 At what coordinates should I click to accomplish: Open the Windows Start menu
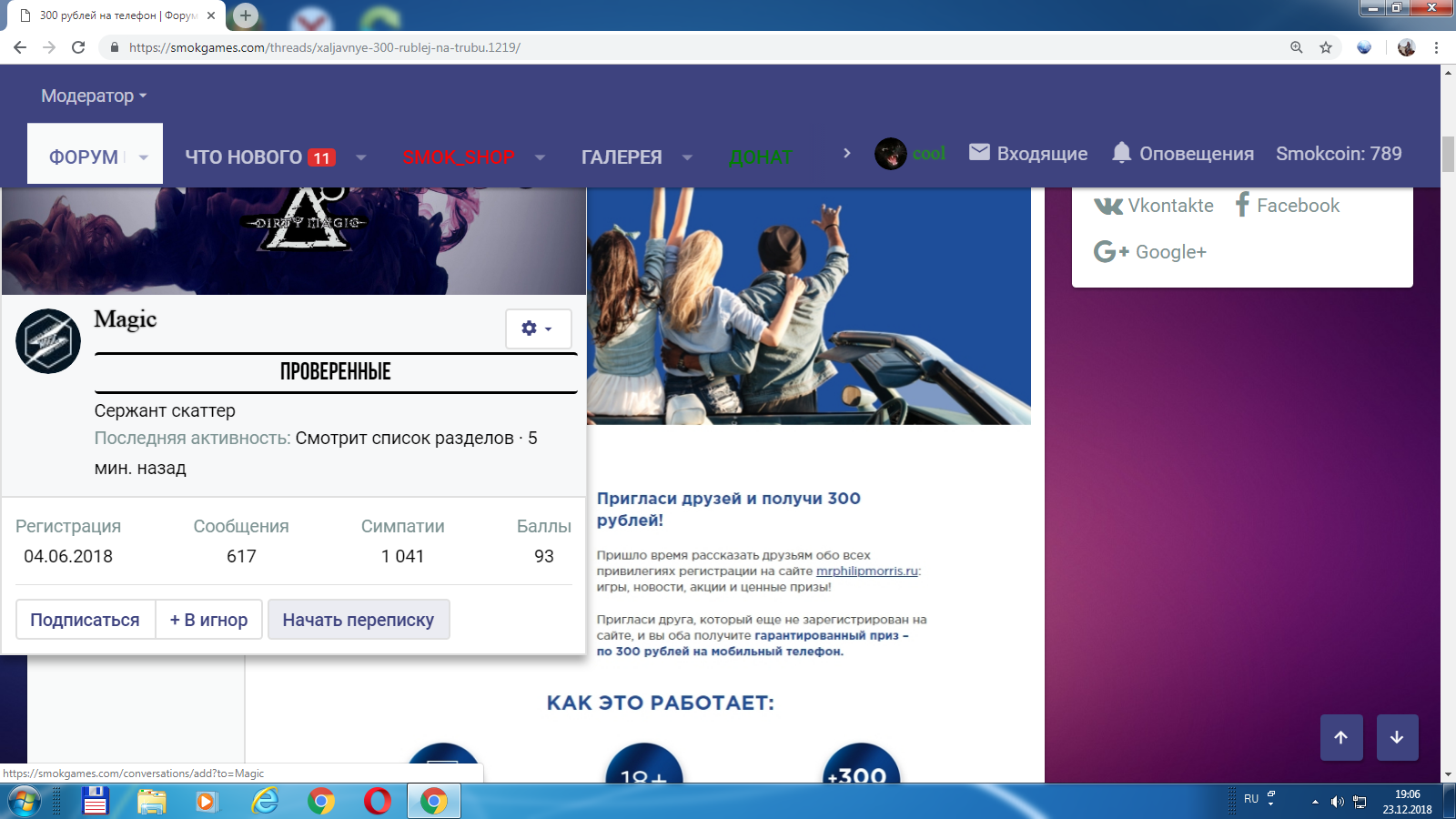tap(25, 802)
